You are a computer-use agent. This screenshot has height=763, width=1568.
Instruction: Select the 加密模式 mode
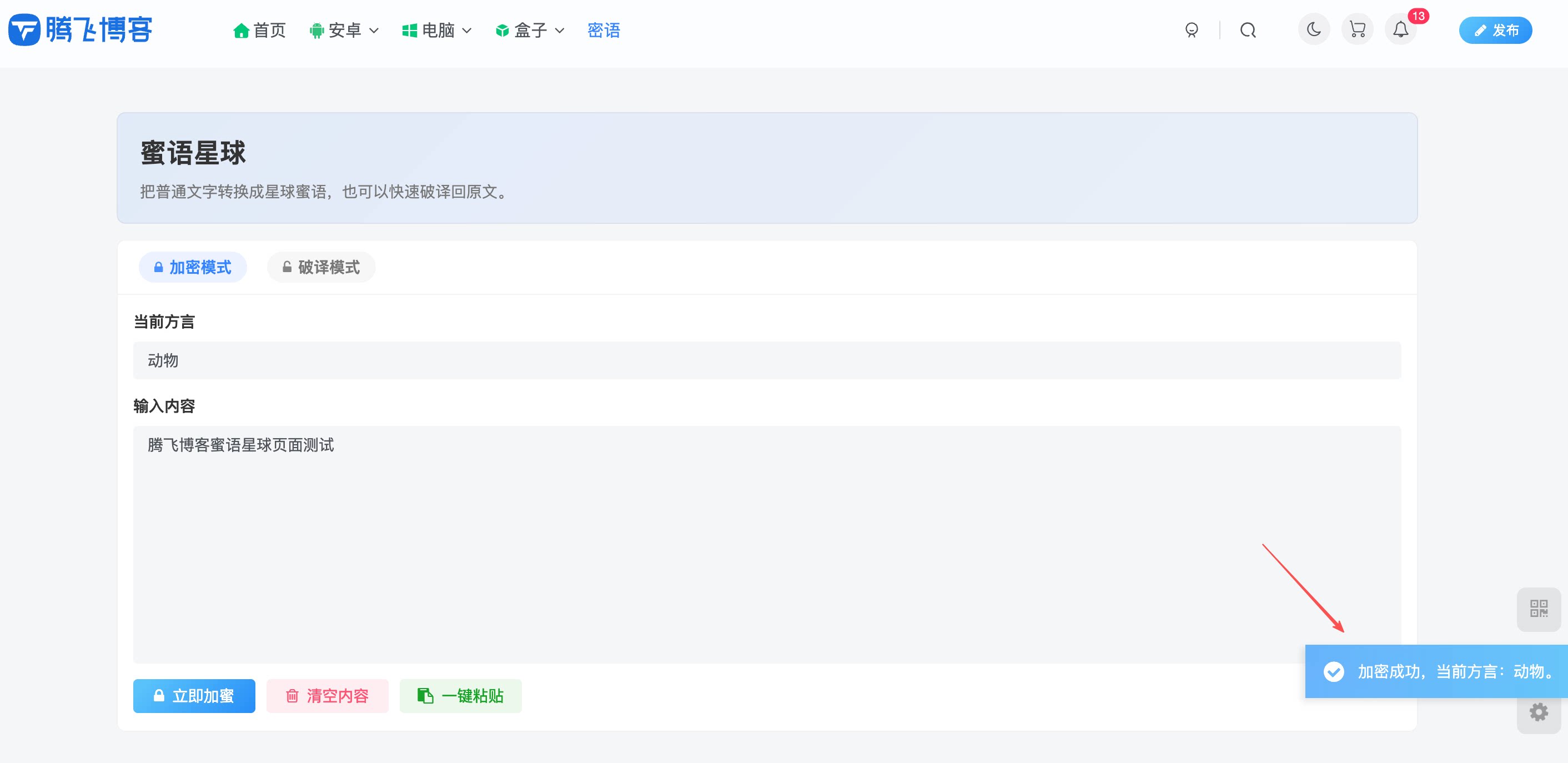click(192, 267)
